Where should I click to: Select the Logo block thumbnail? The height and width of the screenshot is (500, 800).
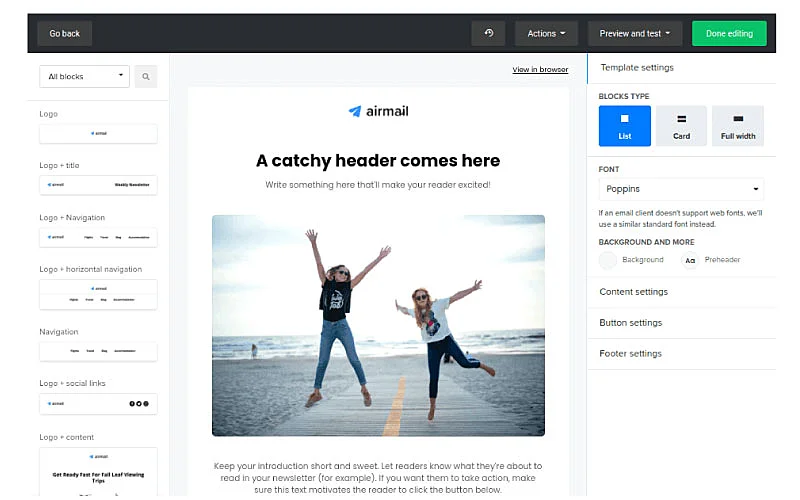(98, 133)
